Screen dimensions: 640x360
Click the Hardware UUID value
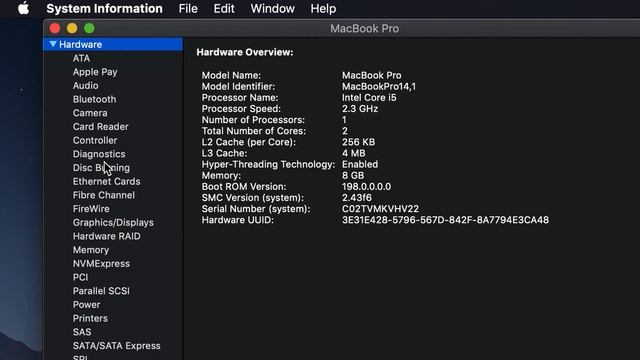pos(445,220)
